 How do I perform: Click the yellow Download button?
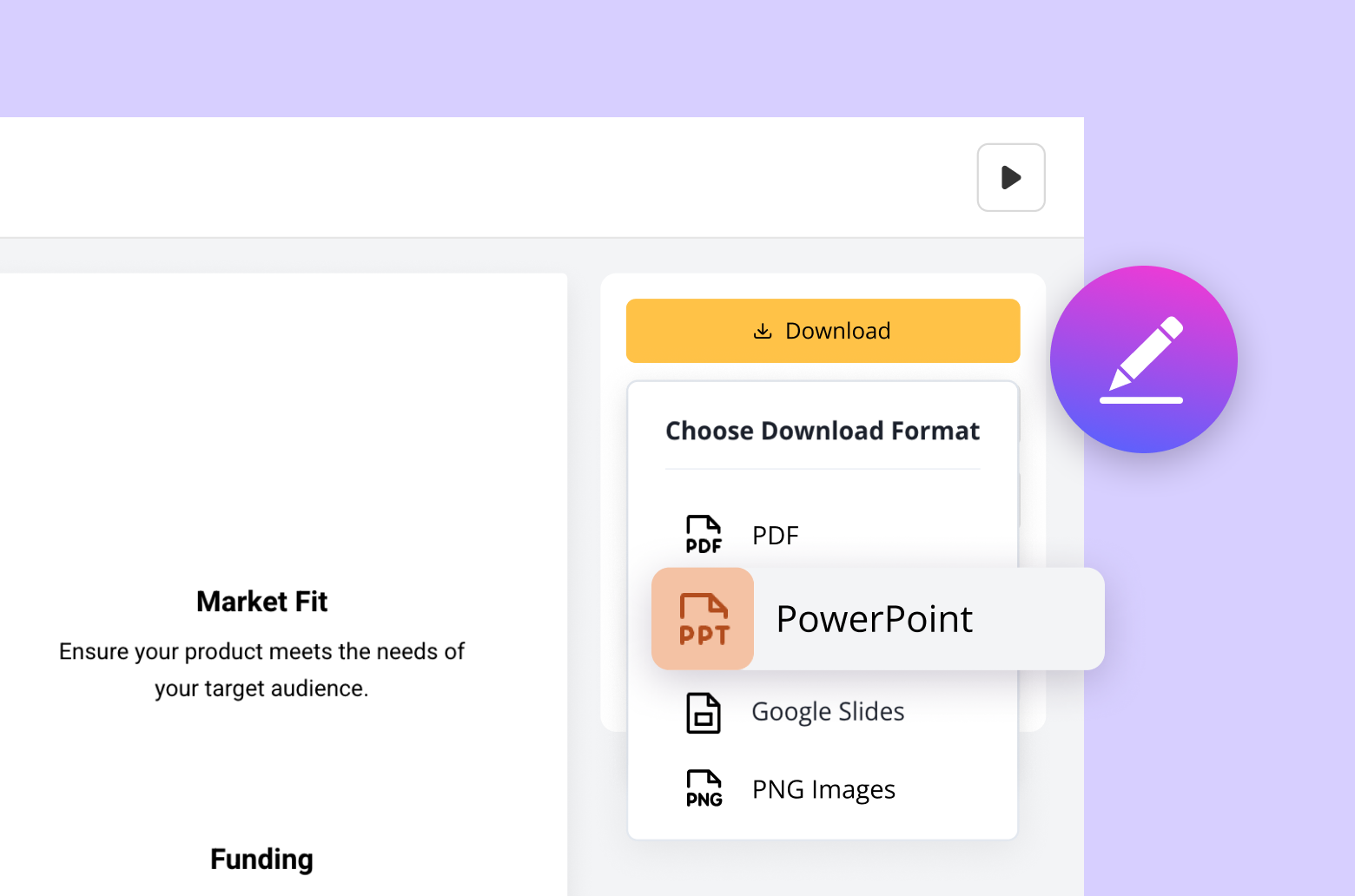point(823,331)
